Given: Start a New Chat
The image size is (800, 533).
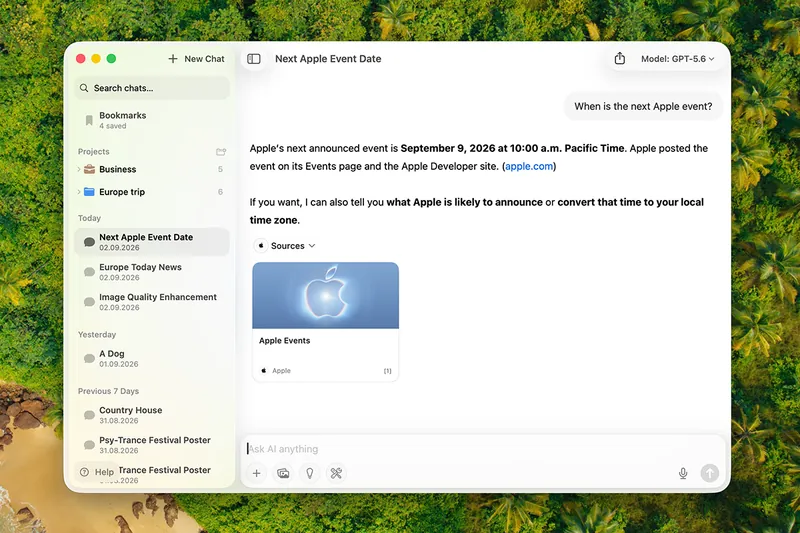Looking at the screenshot, I should pos(196,59).
